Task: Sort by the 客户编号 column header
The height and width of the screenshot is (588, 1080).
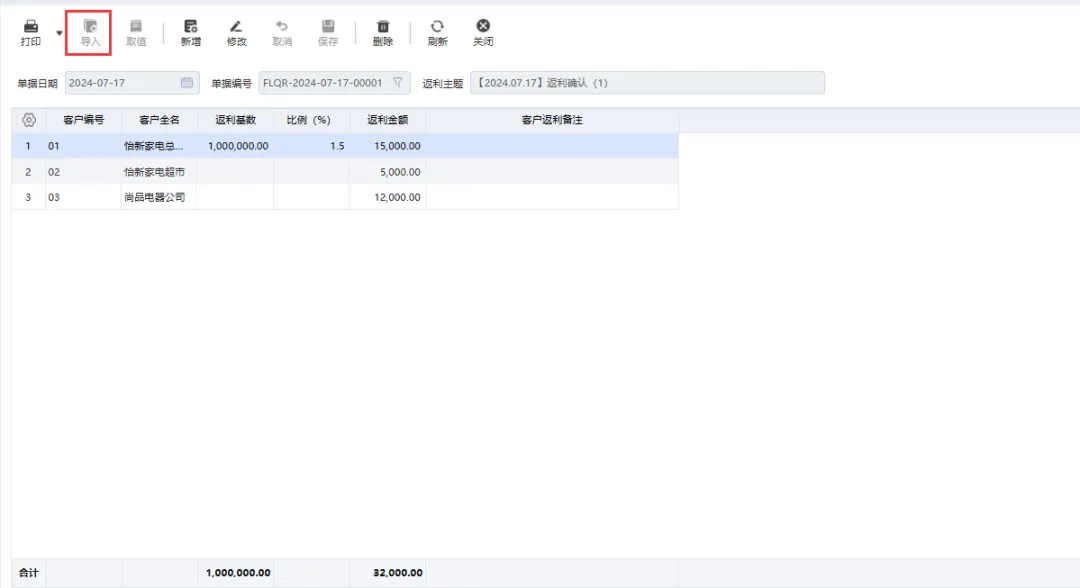Action: [84, 120]
